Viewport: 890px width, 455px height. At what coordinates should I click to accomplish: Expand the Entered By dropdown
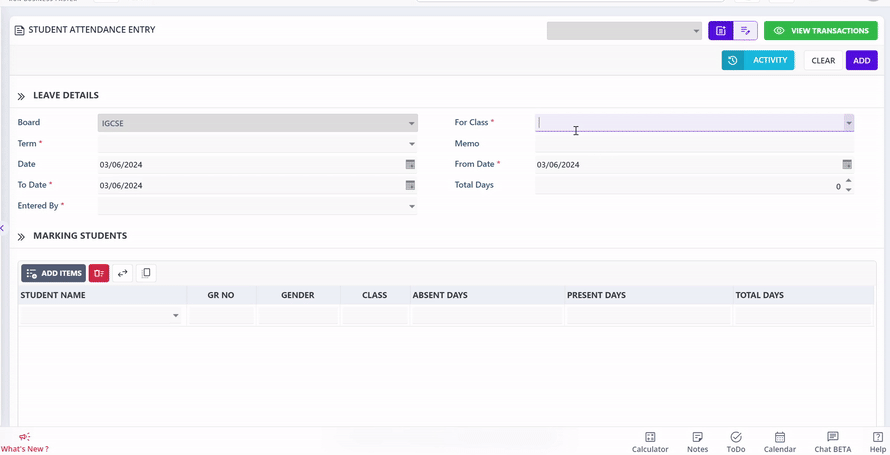point(411,207)
